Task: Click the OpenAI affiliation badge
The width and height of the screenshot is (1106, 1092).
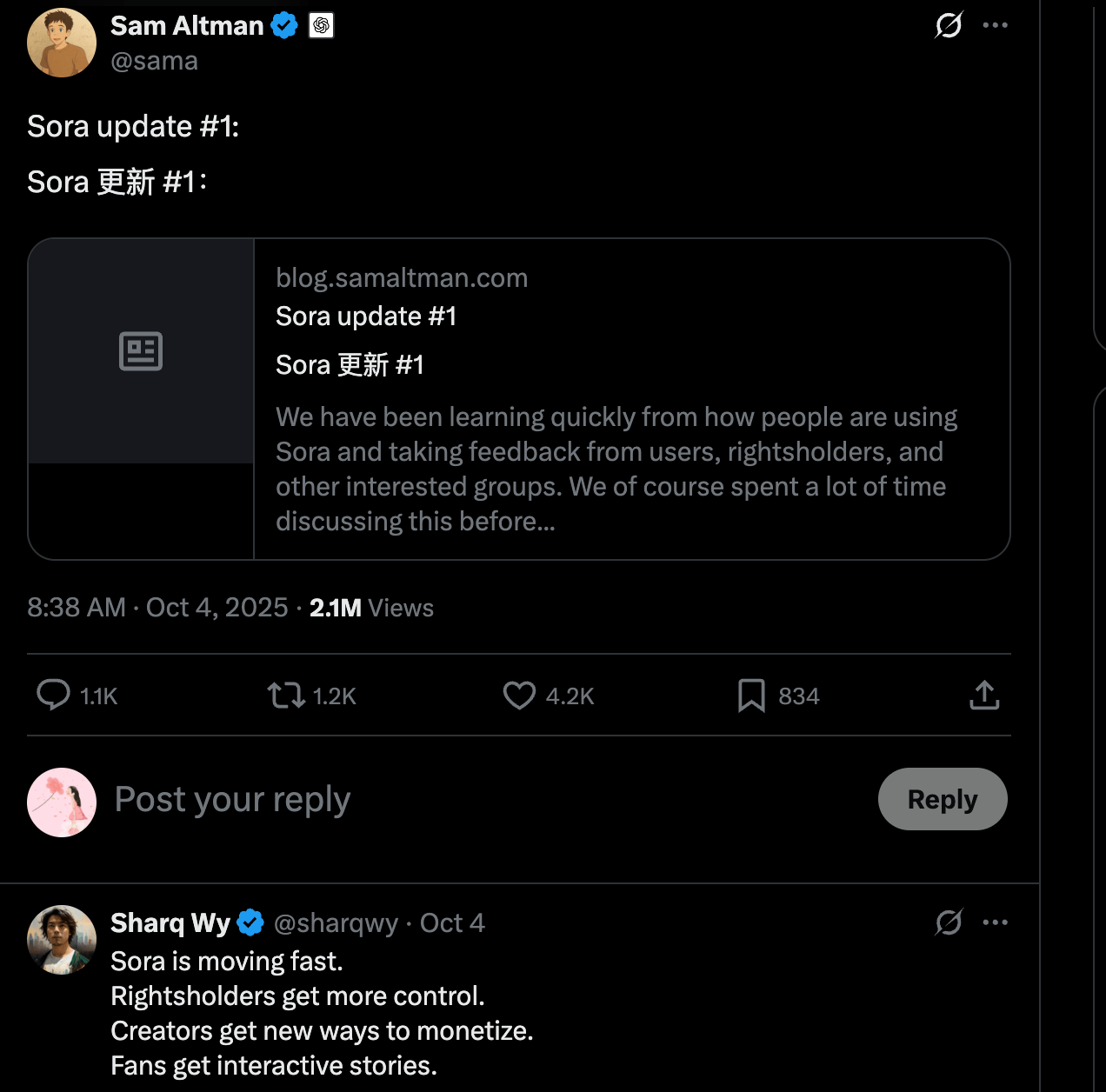Action: 322,26
